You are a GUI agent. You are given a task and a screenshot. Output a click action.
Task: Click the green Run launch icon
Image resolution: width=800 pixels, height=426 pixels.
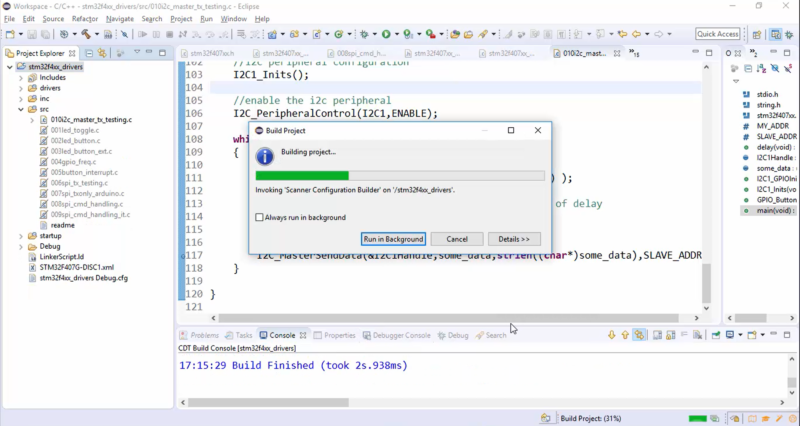[386, 34]
